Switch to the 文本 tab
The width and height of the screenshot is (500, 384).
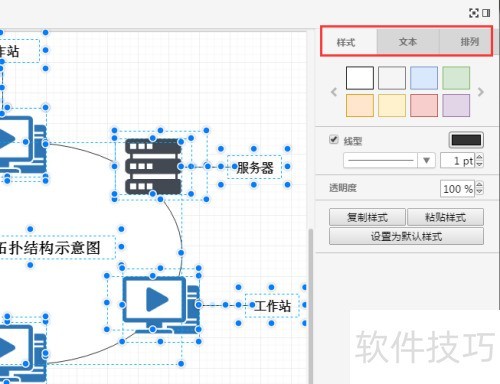coord(408,42)
